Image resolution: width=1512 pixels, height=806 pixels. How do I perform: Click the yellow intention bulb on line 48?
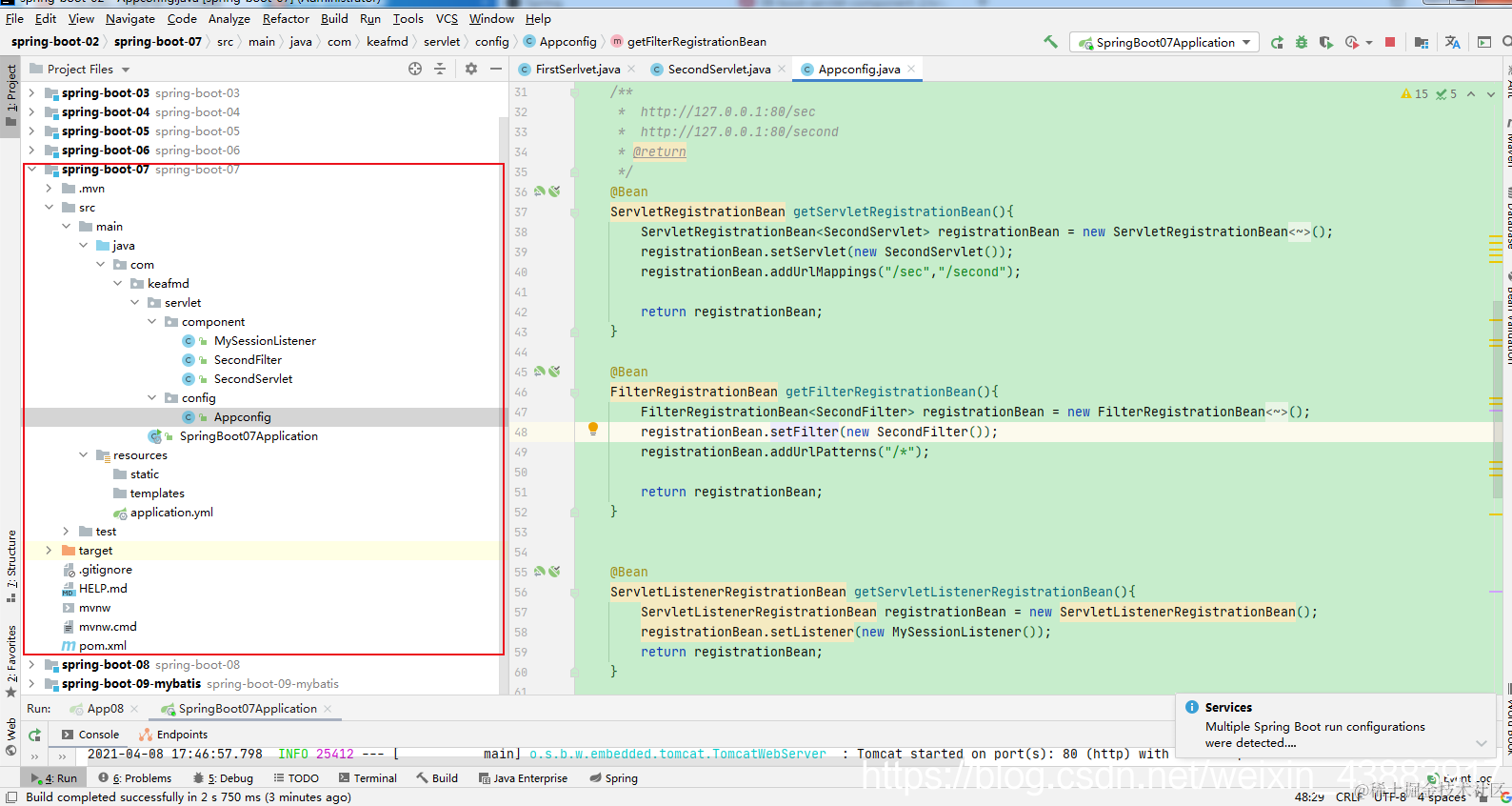(593, 430)
